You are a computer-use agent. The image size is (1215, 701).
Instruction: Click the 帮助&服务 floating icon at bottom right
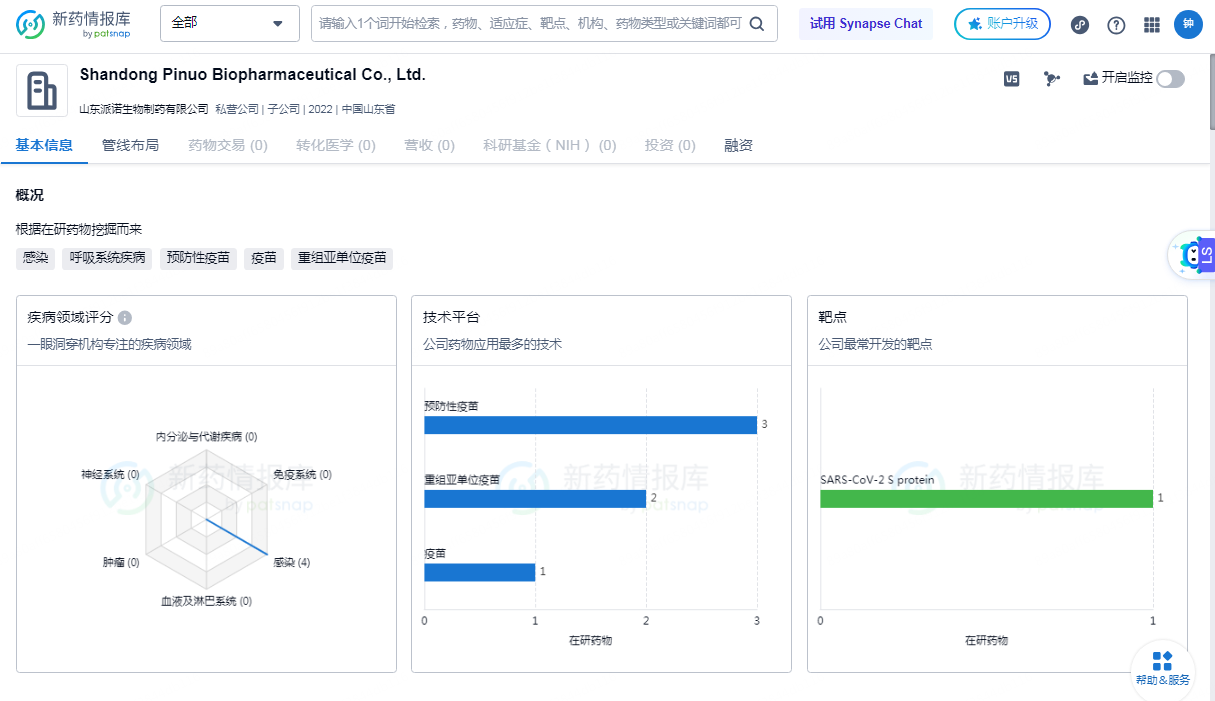1161,668
